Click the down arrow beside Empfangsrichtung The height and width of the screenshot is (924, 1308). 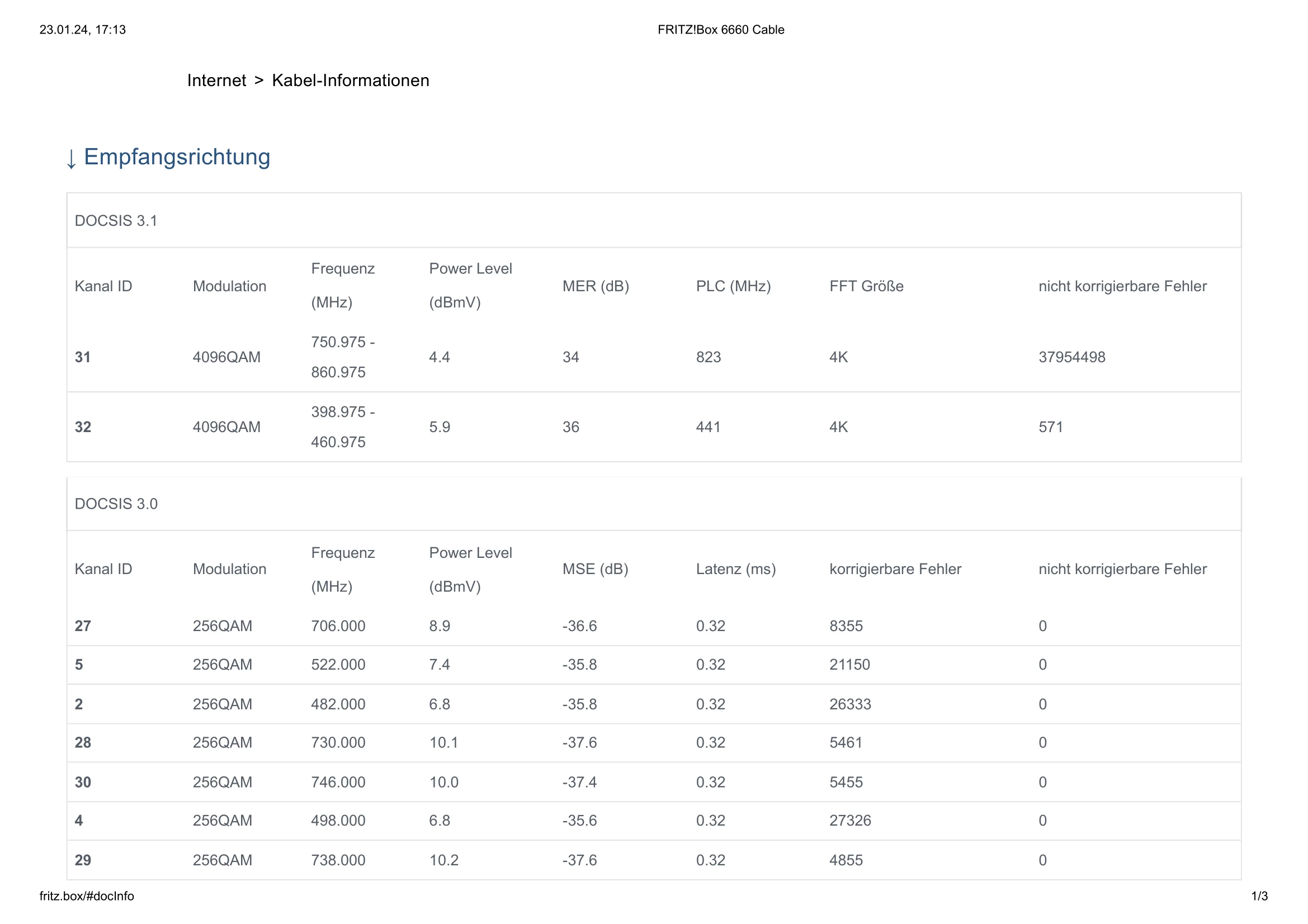71,158
